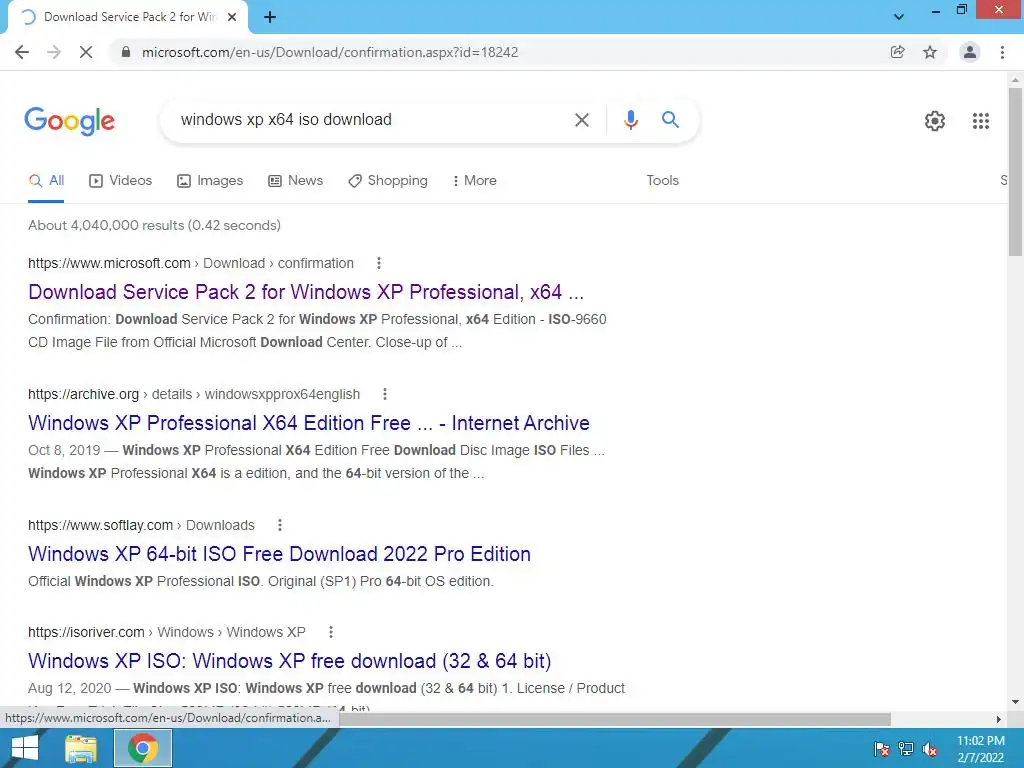Open the Action Center flag icon
Viewport: 1024px width, 768px height.
(881, 749)
